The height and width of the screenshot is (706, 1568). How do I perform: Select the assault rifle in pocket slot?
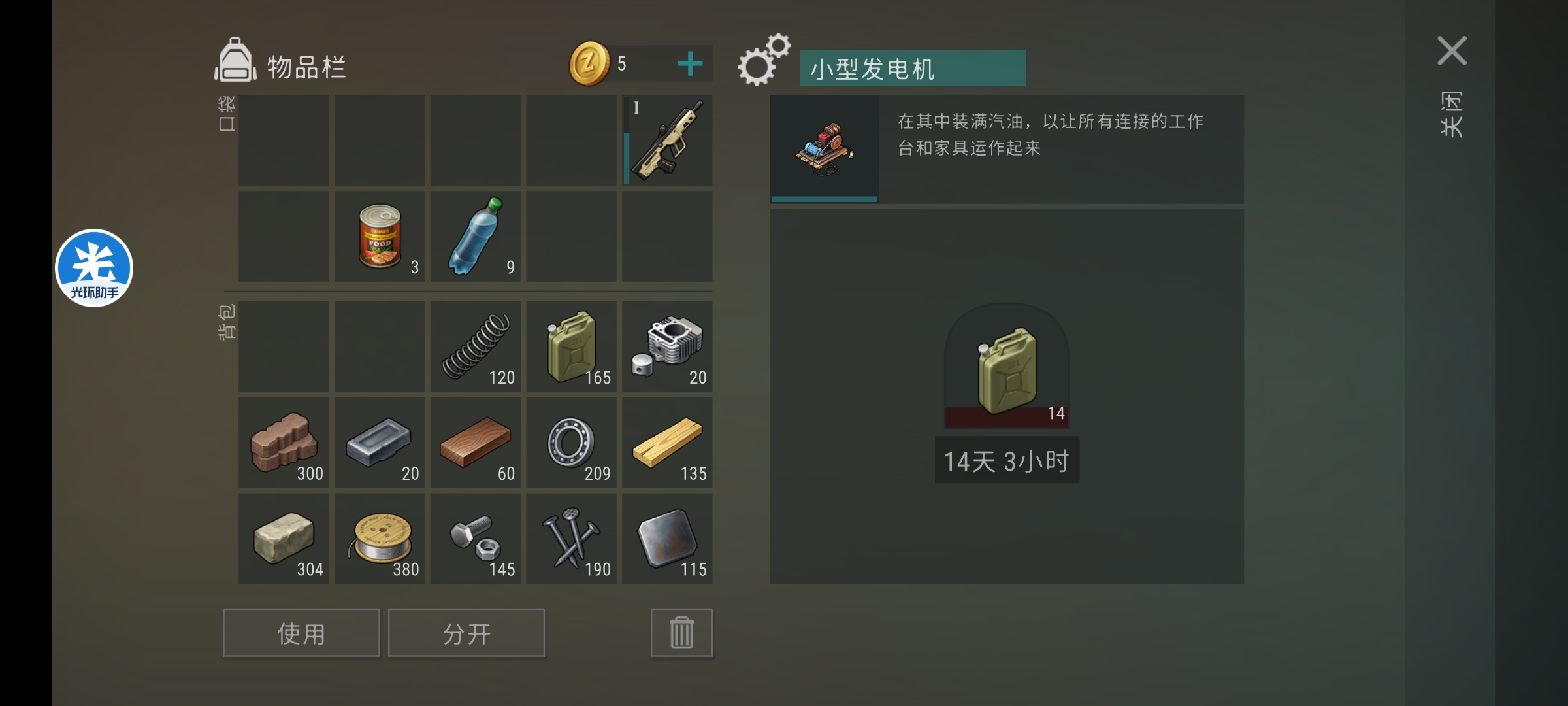(x=667, y=141)
